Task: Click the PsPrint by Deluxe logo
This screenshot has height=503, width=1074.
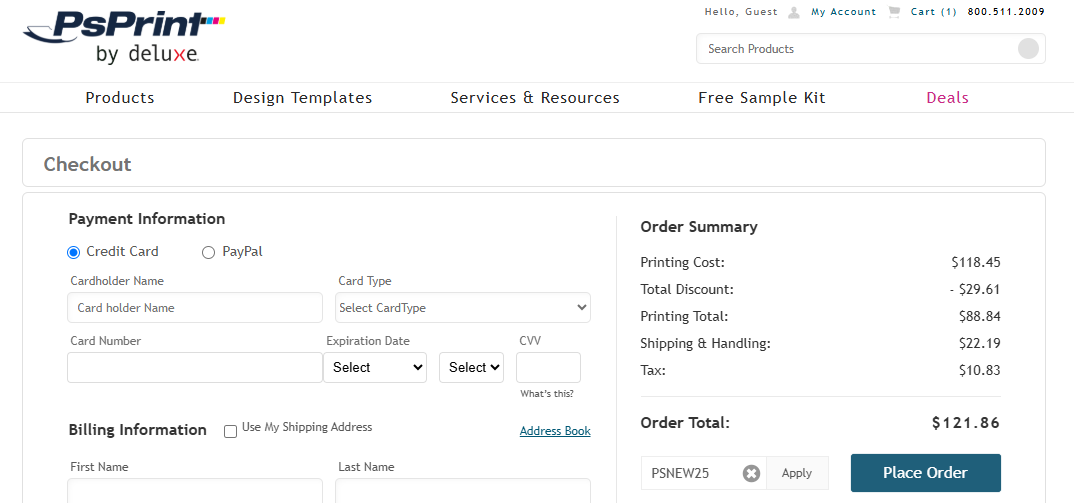Action: [x=124, y=38]
